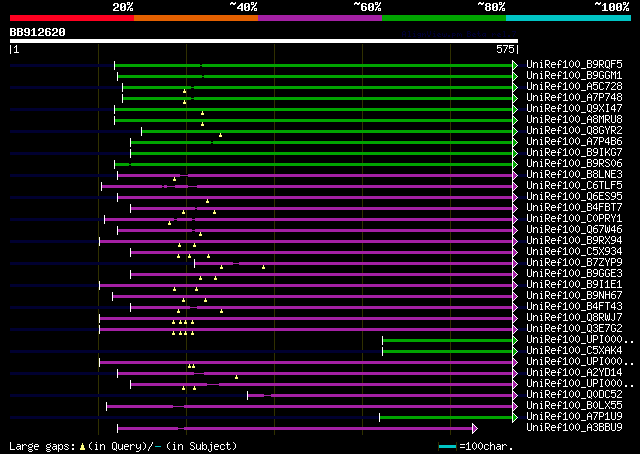Select the UniRef100_A7P1U9 label
The width and height of the screenshot is (640, 454).
coord(574,417)
